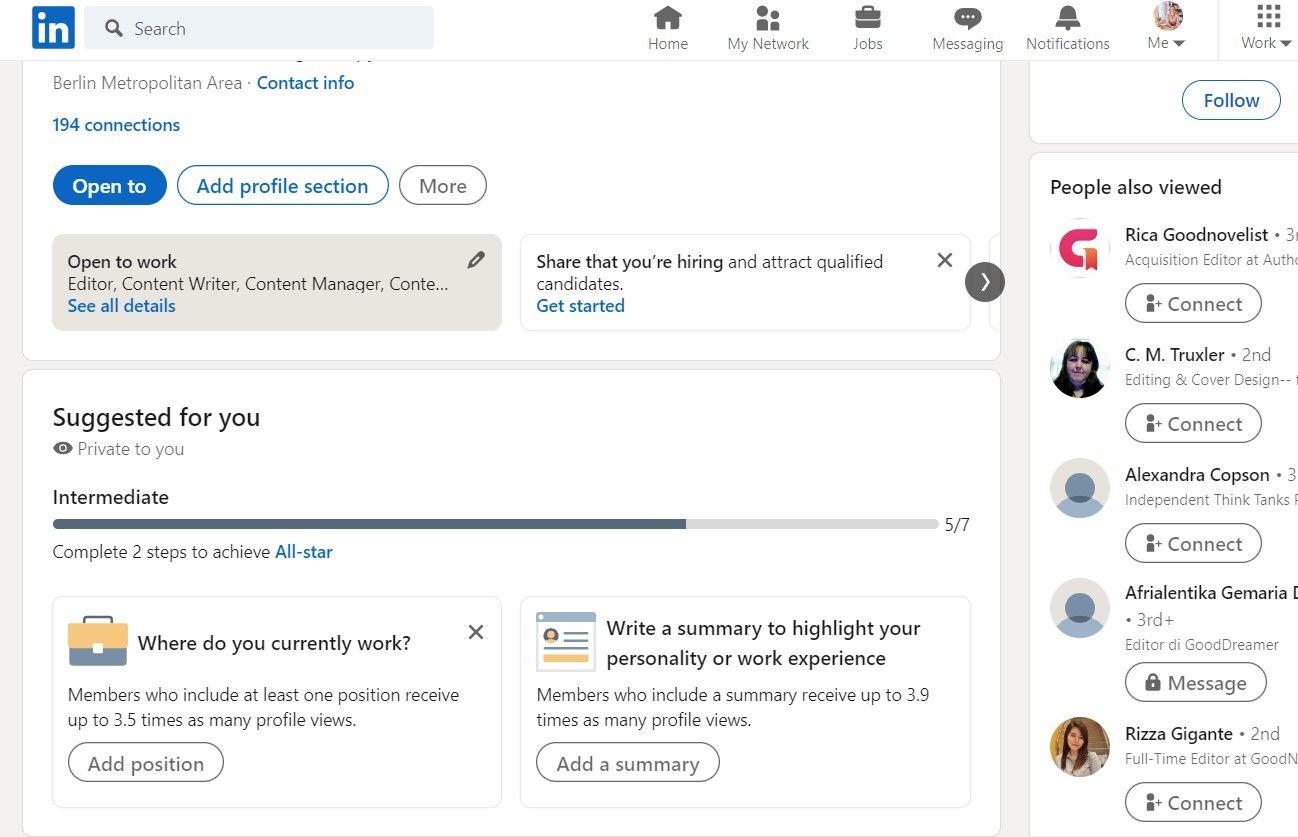This screenshot has height=837, width=1298.
Task: Open the Home feed icon
Action: [667, 18]
